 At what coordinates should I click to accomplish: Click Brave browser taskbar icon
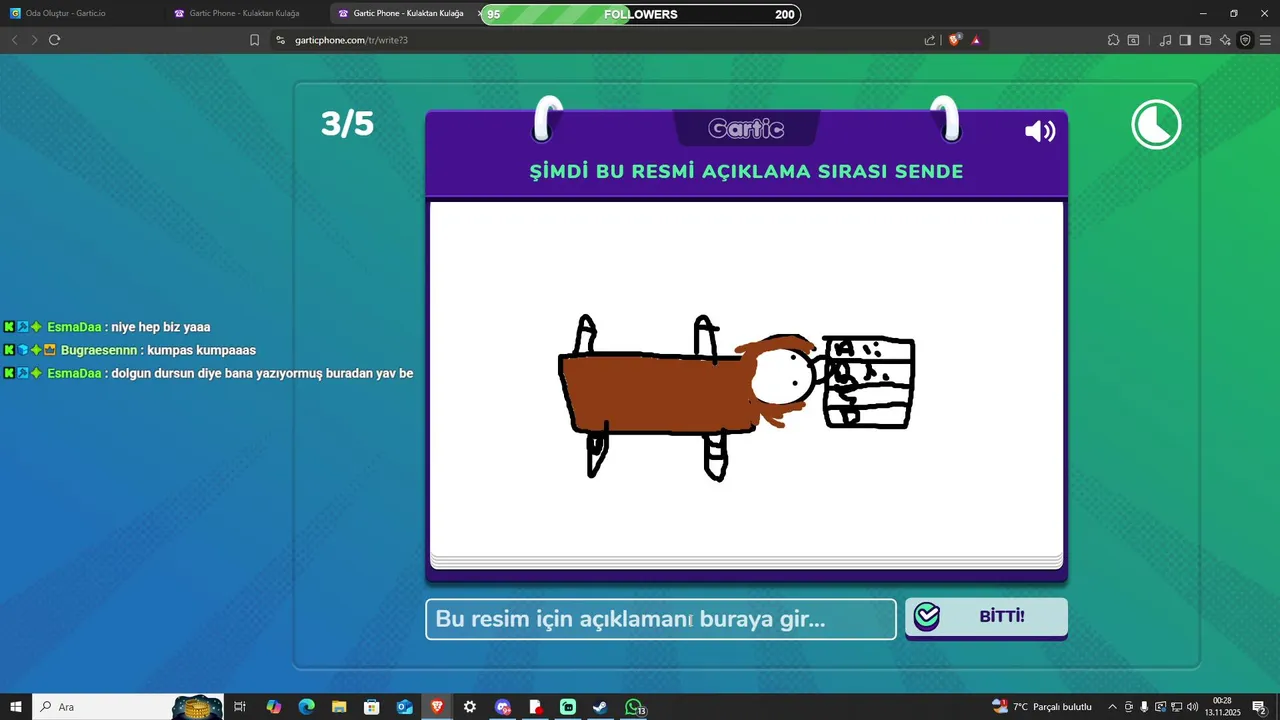pos(437,707)
